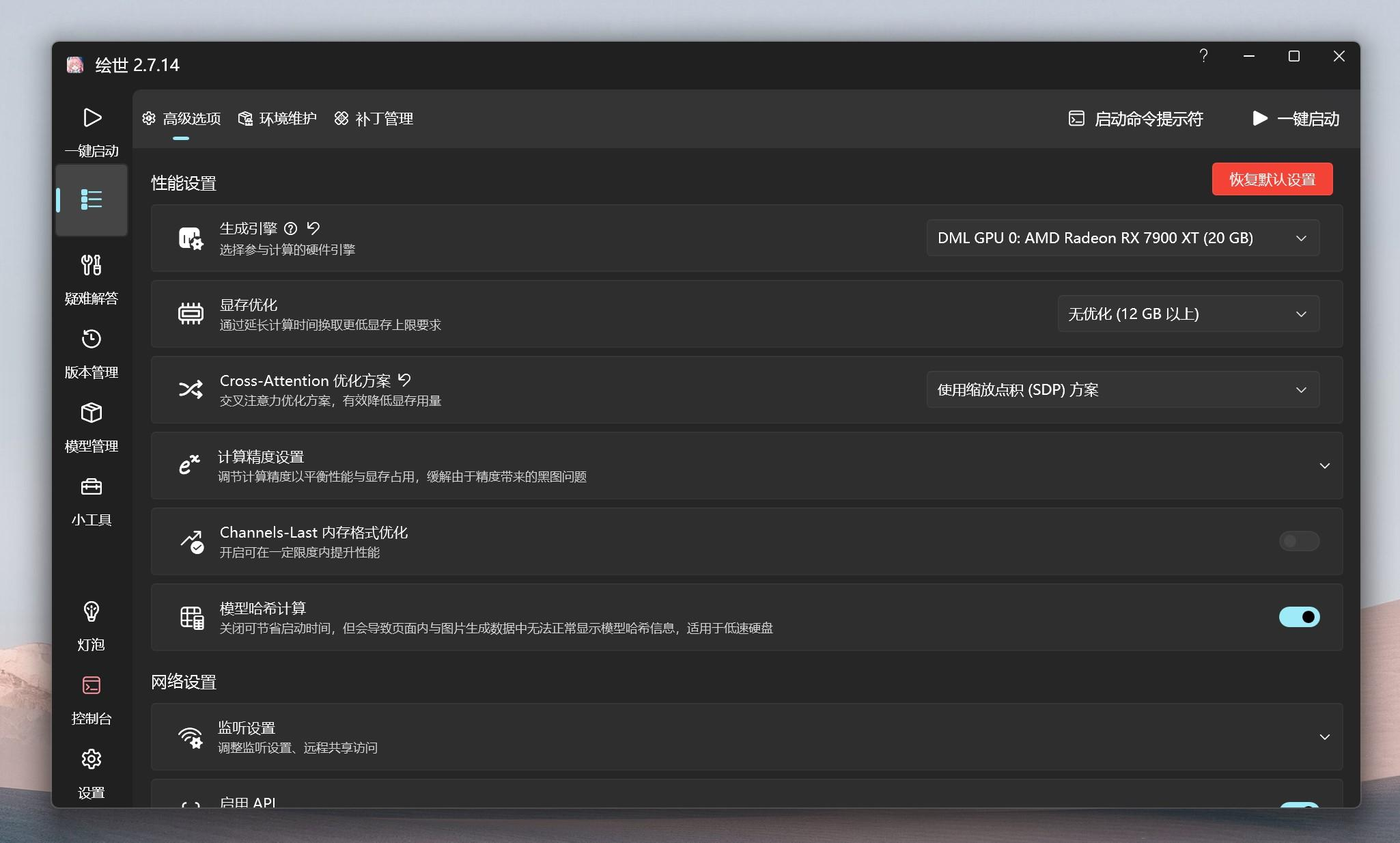Click the 监听设置 wifi gear icon
1400x843 pixels.
[191, 737]
